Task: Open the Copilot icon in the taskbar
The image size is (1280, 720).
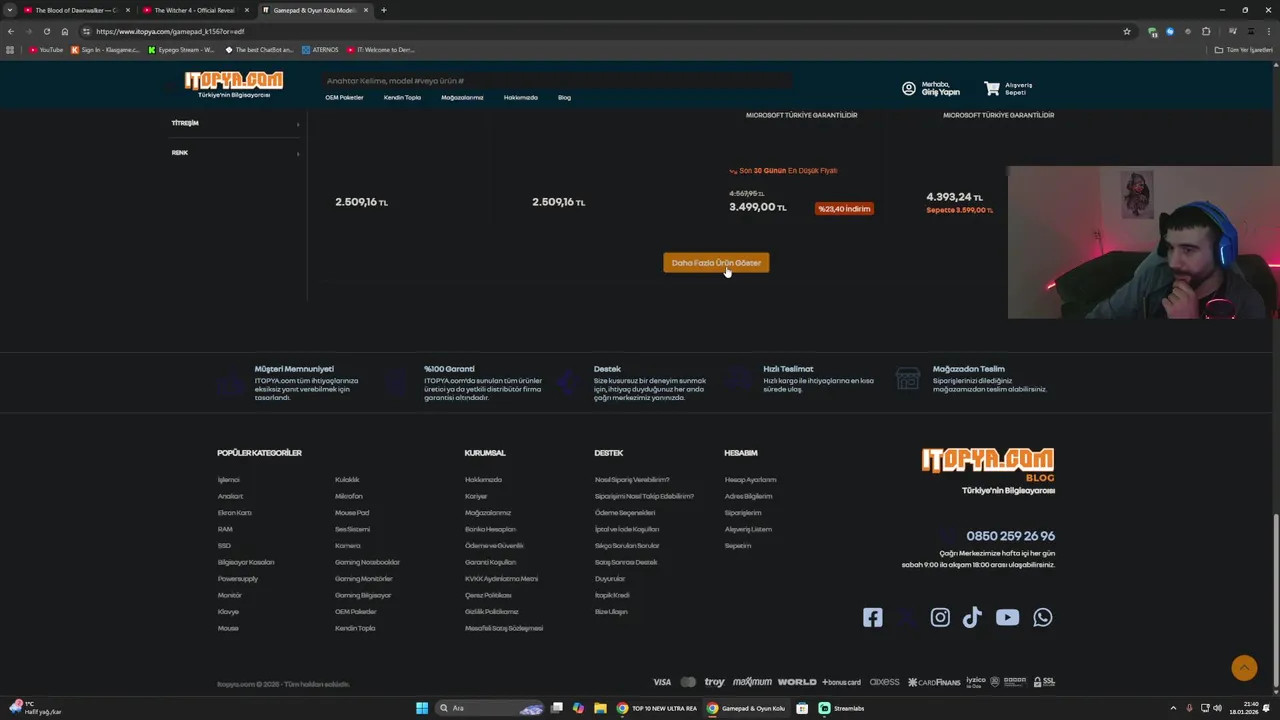Action: point(578,708)
